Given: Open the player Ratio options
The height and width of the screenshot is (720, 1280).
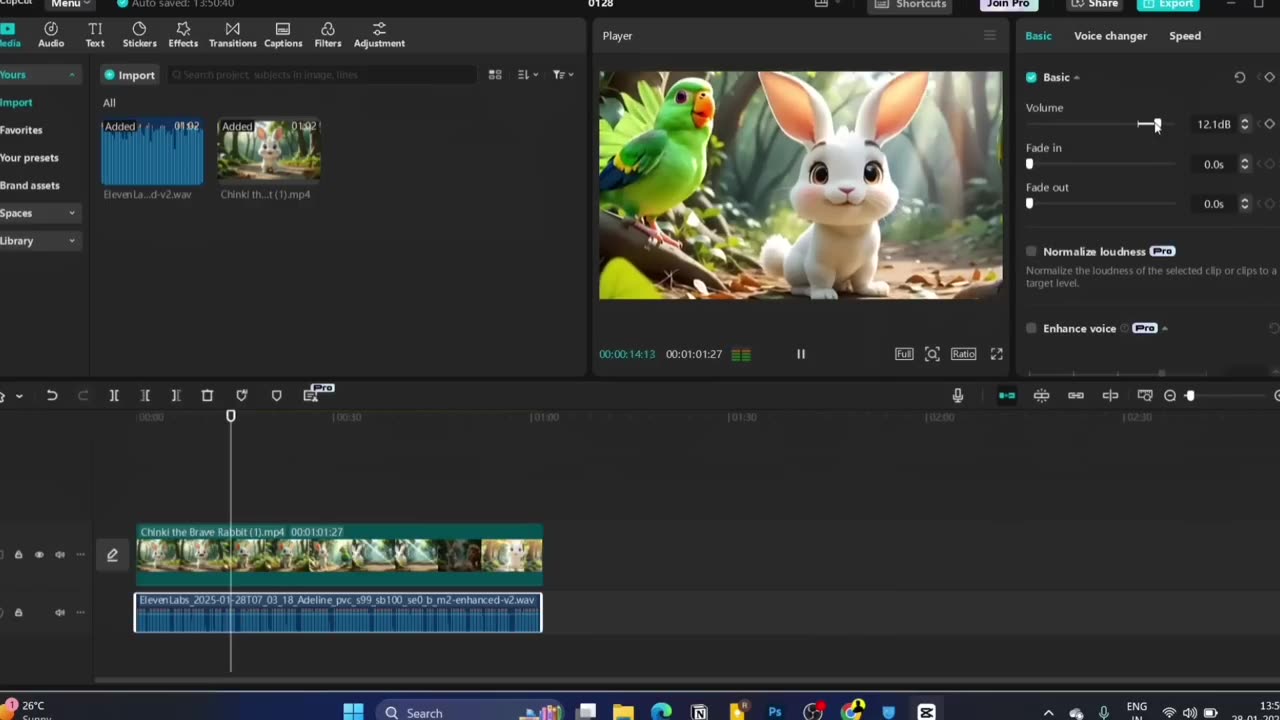Looking at the screenshot, I should [963, 354].
